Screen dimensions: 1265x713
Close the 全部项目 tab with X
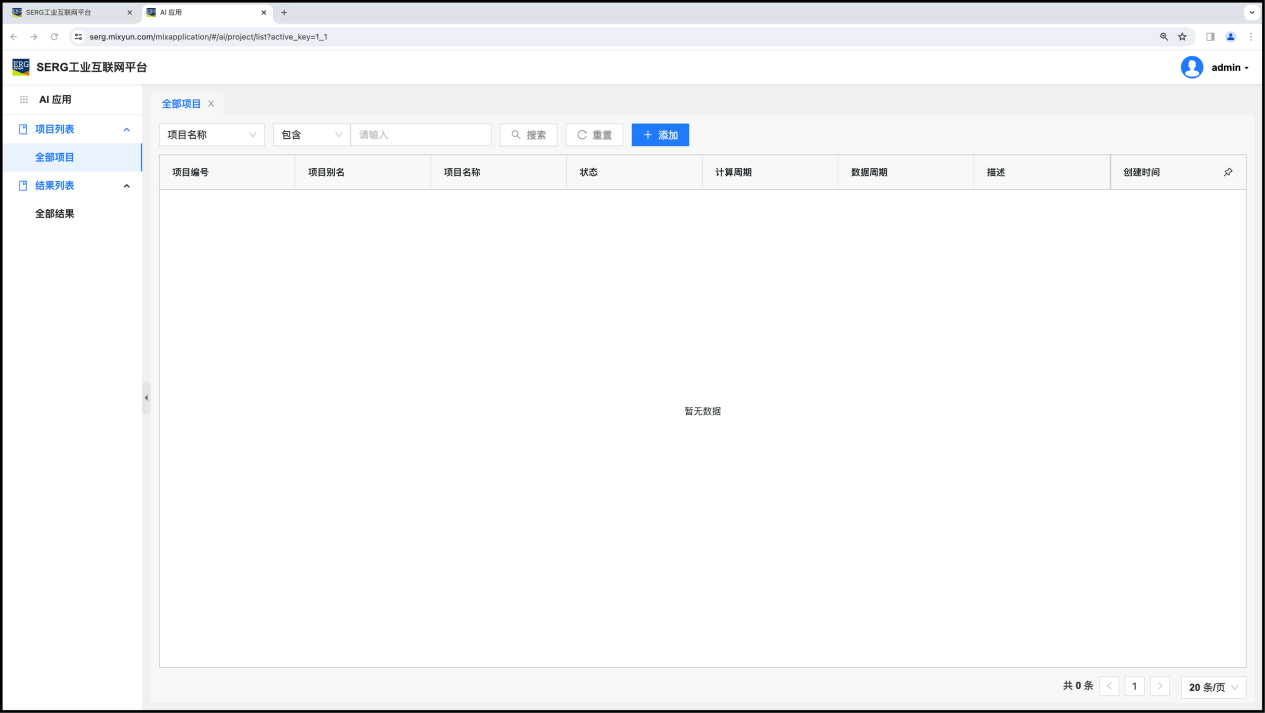point(211,104)
